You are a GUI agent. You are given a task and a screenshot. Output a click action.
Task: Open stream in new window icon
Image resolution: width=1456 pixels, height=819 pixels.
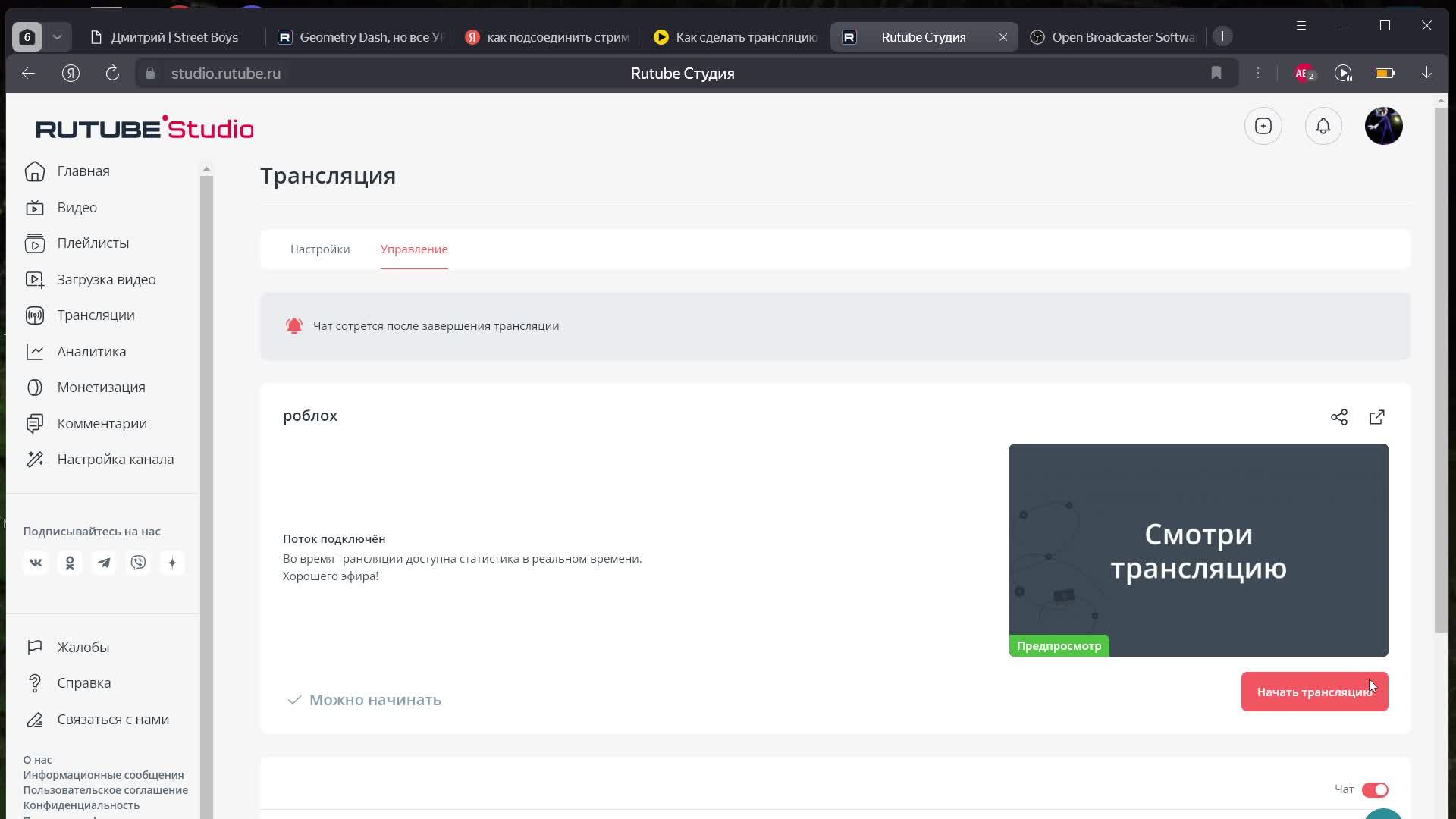coord(1376,417)
